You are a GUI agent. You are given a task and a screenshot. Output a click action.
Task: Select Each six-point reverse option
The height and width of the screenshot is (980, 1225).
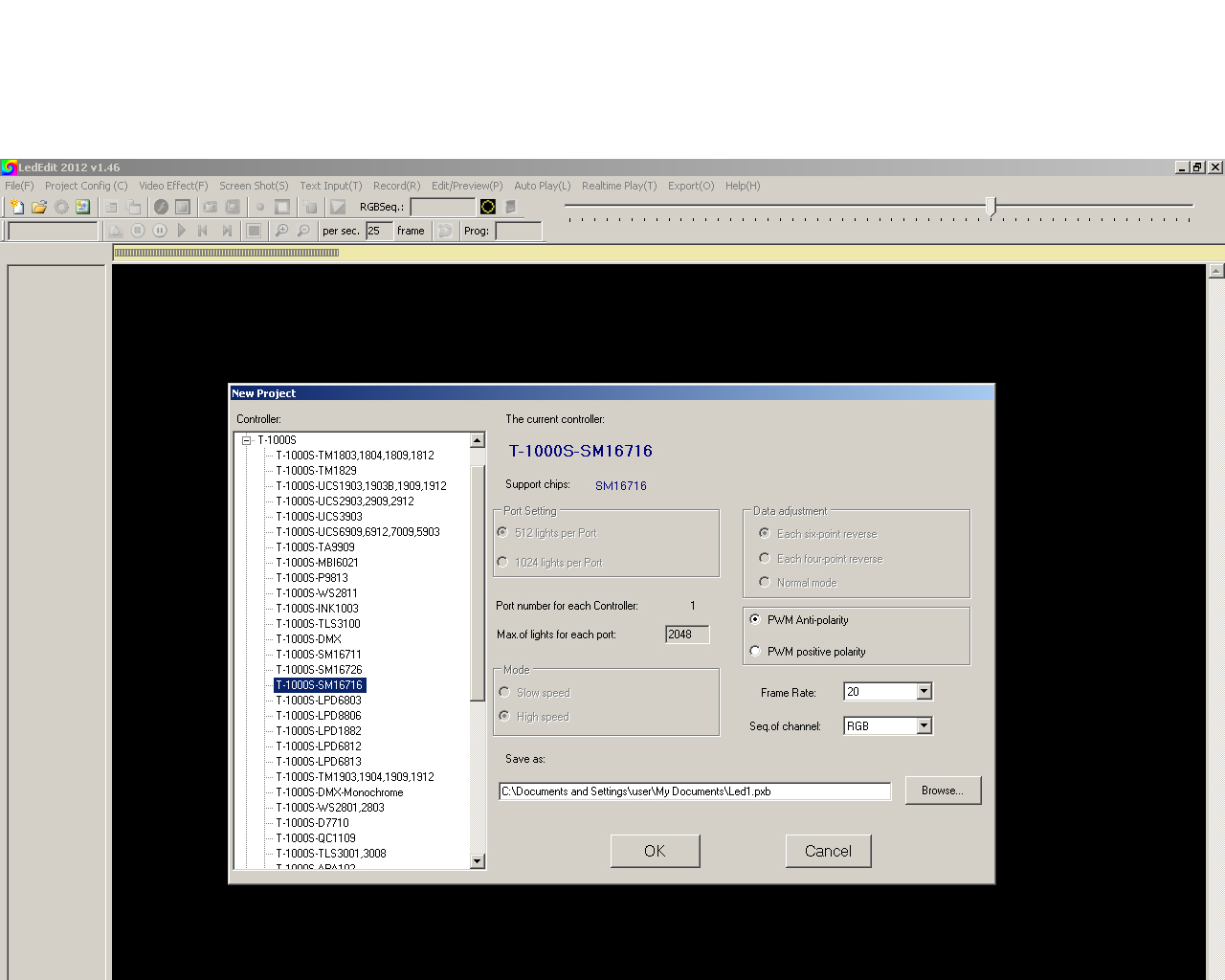(x=765, y=534)
